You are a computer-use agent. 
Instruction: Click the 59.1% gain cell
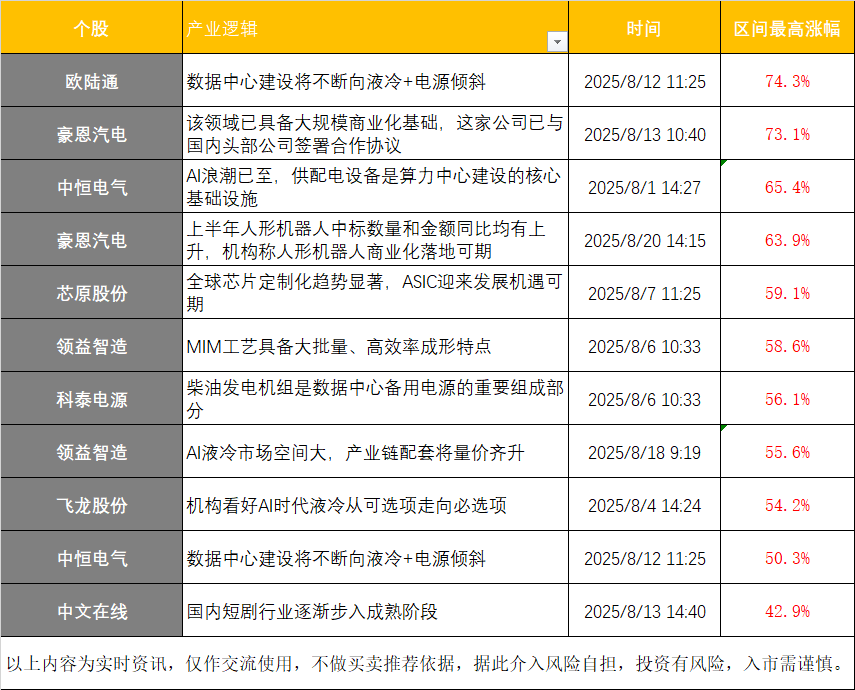pyautogui.click(x=787, y=292)
